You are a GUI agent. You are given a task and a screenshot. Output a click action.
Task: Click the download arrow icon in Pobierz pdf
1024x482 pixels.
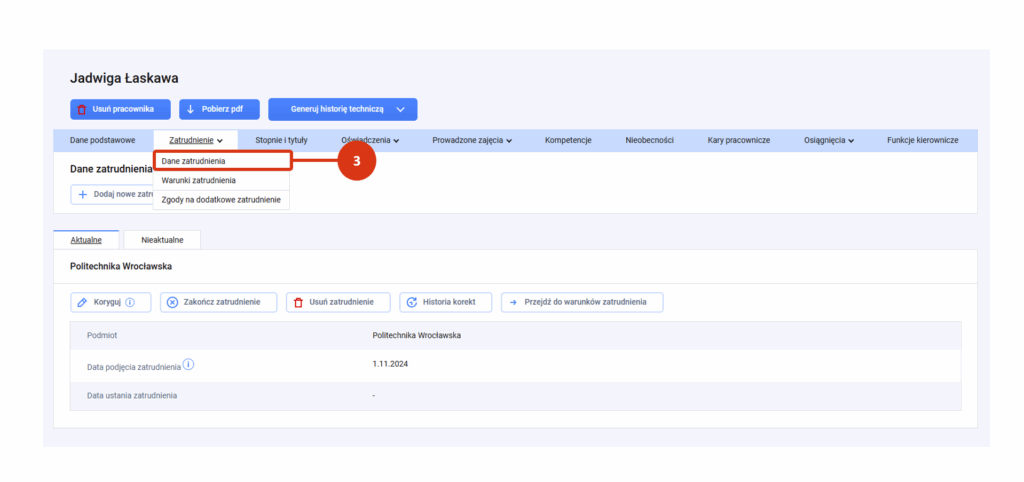[x=191, y=110]
